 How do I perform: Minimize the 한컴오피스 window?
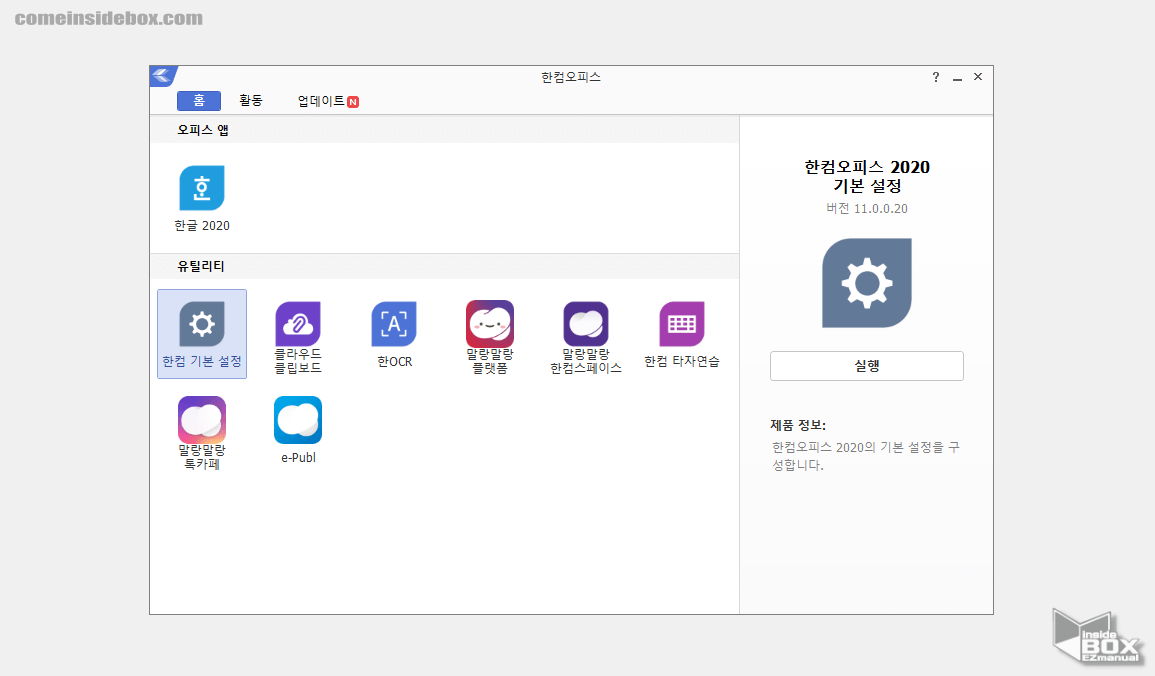click(x=957, y=77)
